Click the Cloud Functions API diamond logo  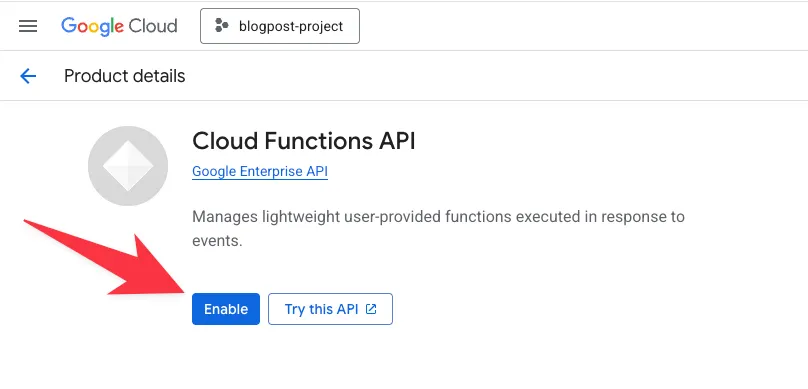(128, 166)
